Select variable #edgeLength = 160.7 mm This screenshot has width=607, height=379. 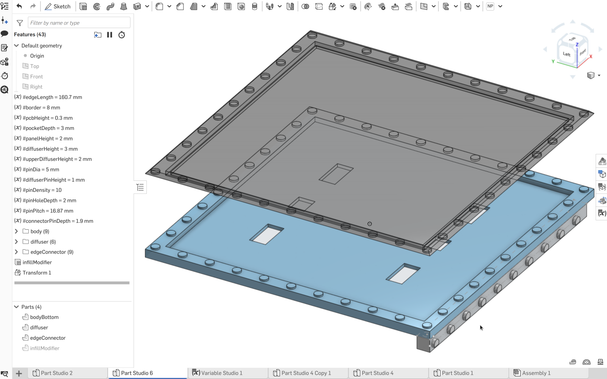click(x=52, y=97)
